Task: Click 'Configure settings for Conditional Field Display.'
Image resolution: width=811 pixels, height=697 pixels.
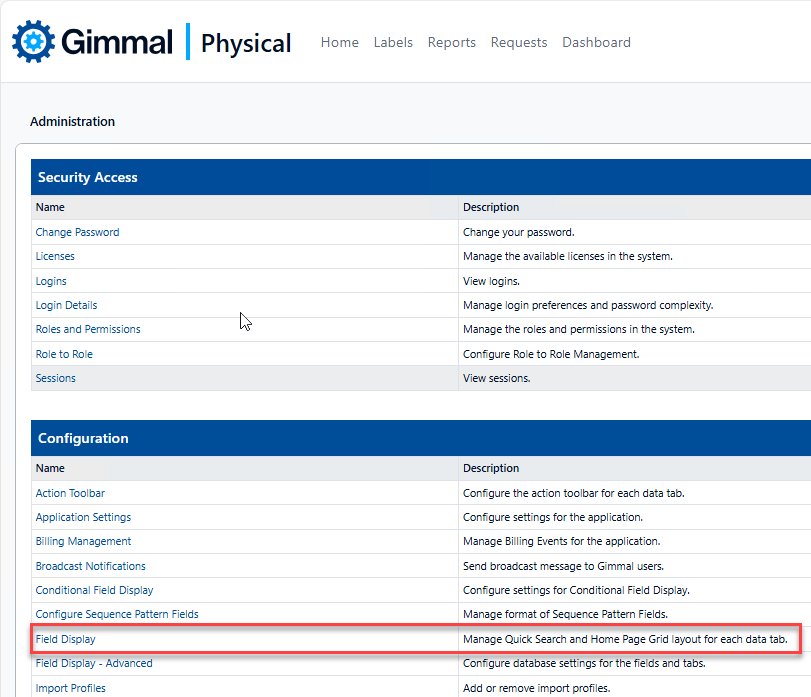Action: 576,590
